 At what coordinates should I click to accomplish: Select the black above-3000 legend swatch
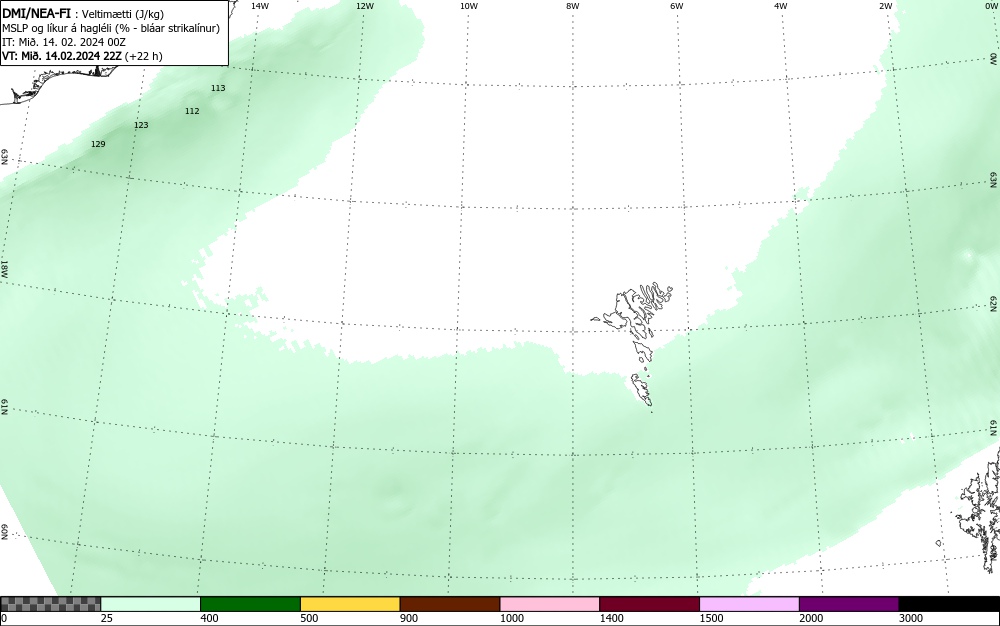[949, 604]
